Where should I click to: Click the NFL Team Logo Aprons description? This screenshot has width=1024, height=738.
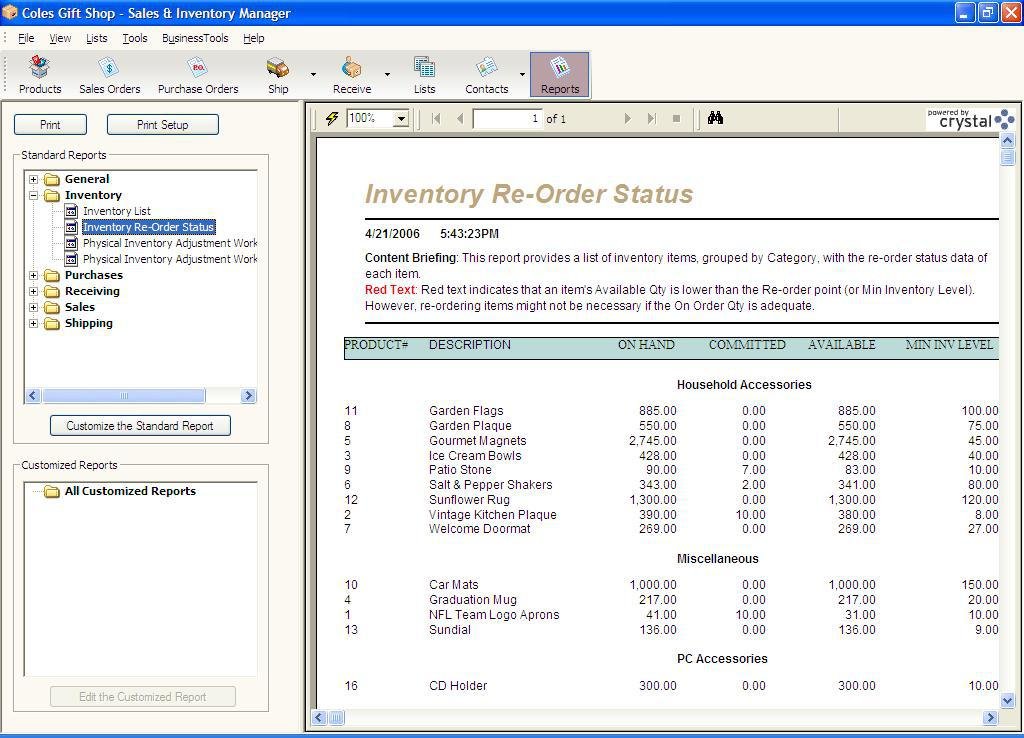(x=494, y=615)
